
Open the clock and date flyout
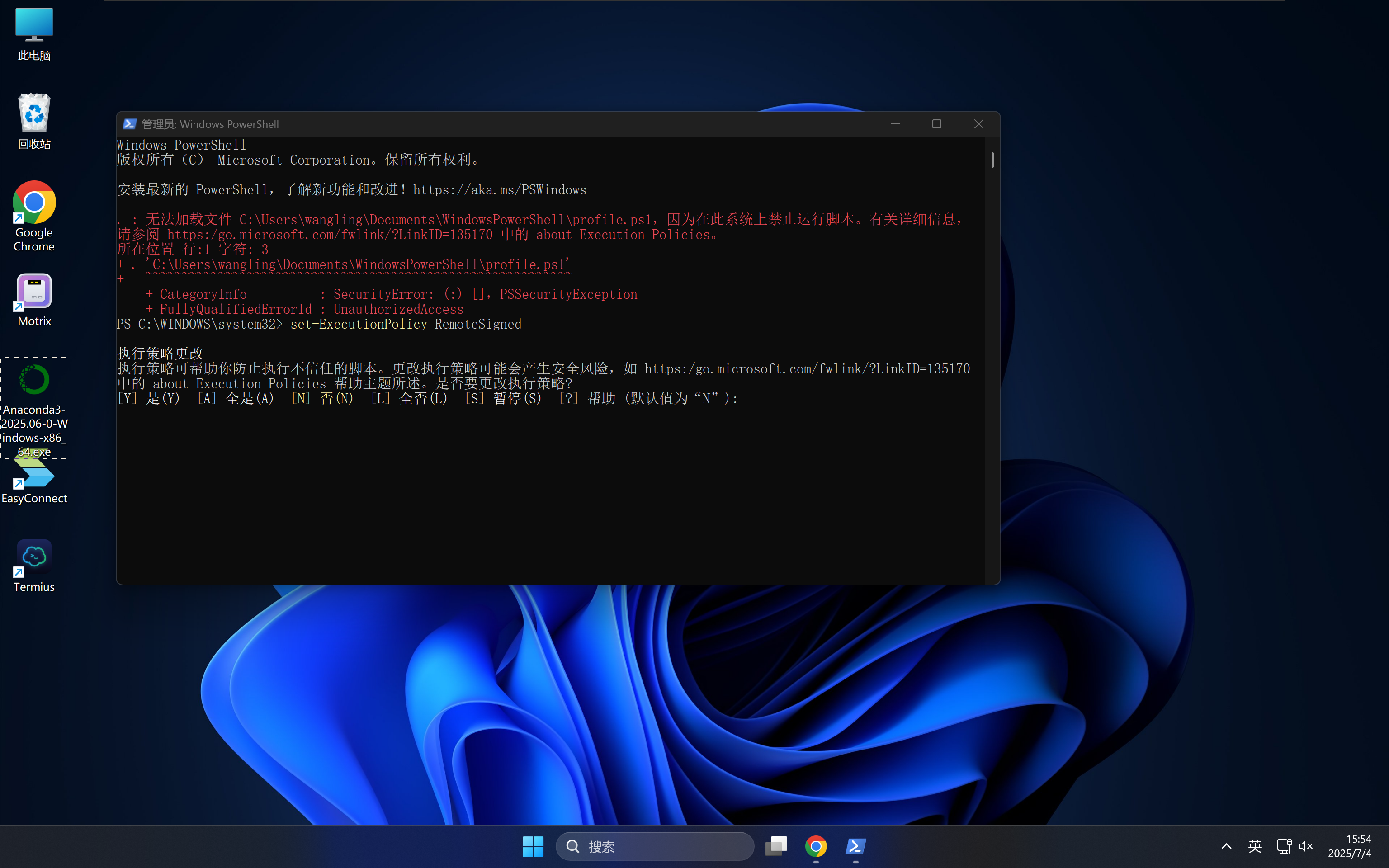click(1349, 846)
